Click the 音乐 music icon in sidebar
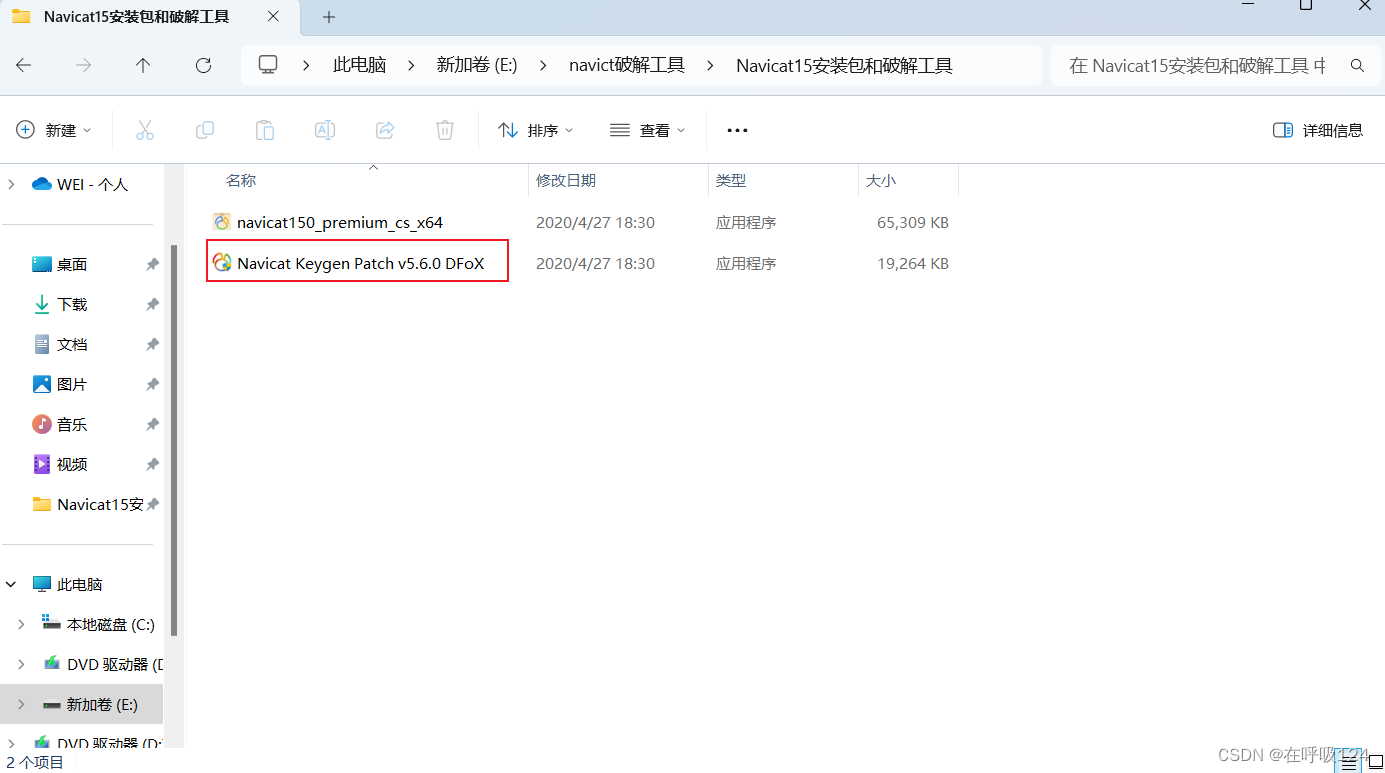This screenshot has width=1385, height=773. point(42,424)
